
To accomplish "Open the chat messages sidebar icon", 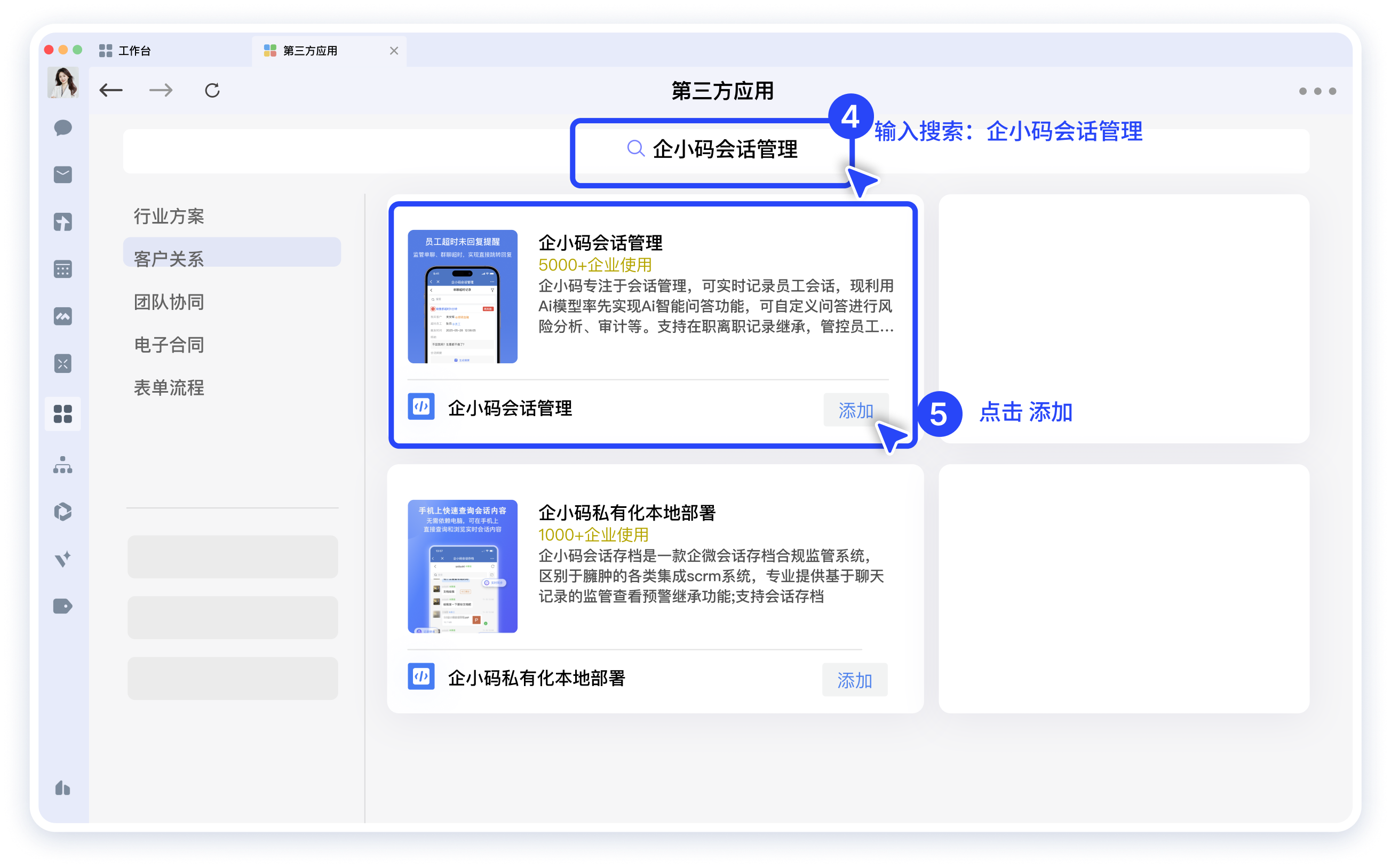I will (x=62, y=128).
